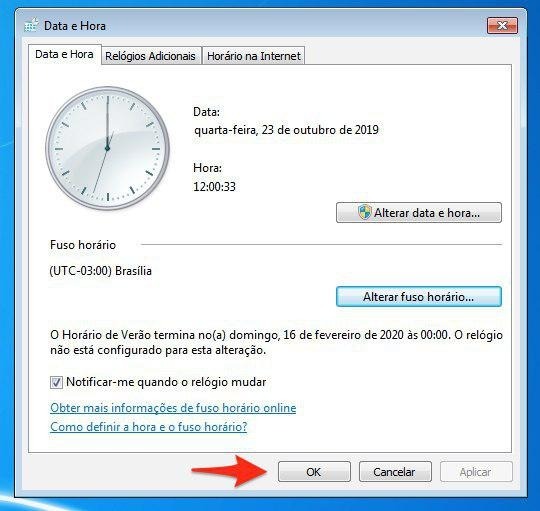
Task: Click the Data e Hora title bar icon
Action: coord(31,25)
